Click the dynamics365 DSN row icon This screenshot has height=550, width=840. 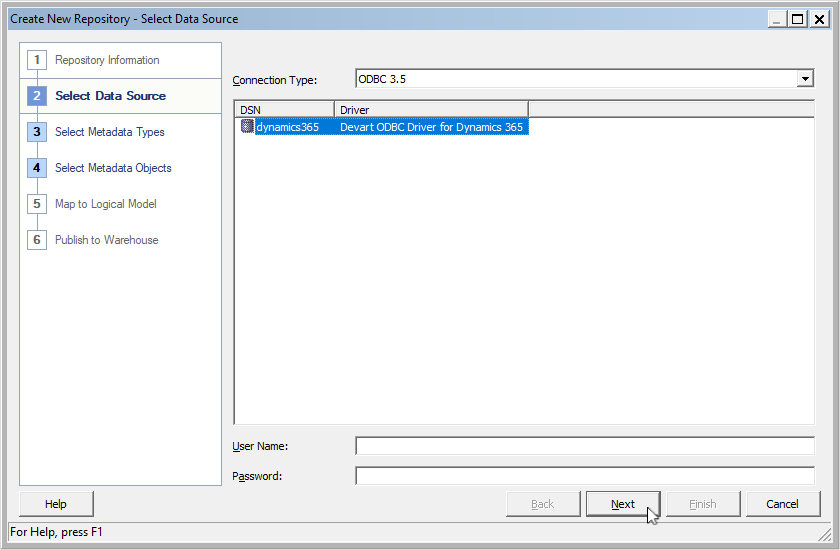pyautogui.click(x=247, y=126)
